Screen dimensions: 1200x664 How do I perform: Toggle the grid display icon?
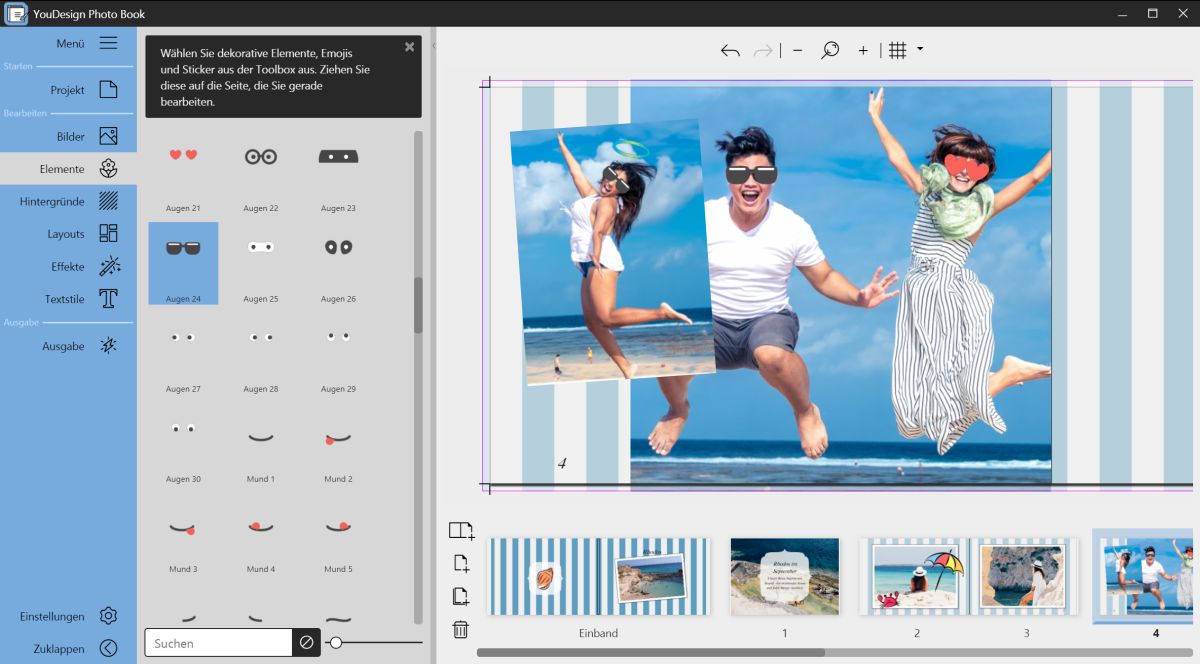(898, 51)
